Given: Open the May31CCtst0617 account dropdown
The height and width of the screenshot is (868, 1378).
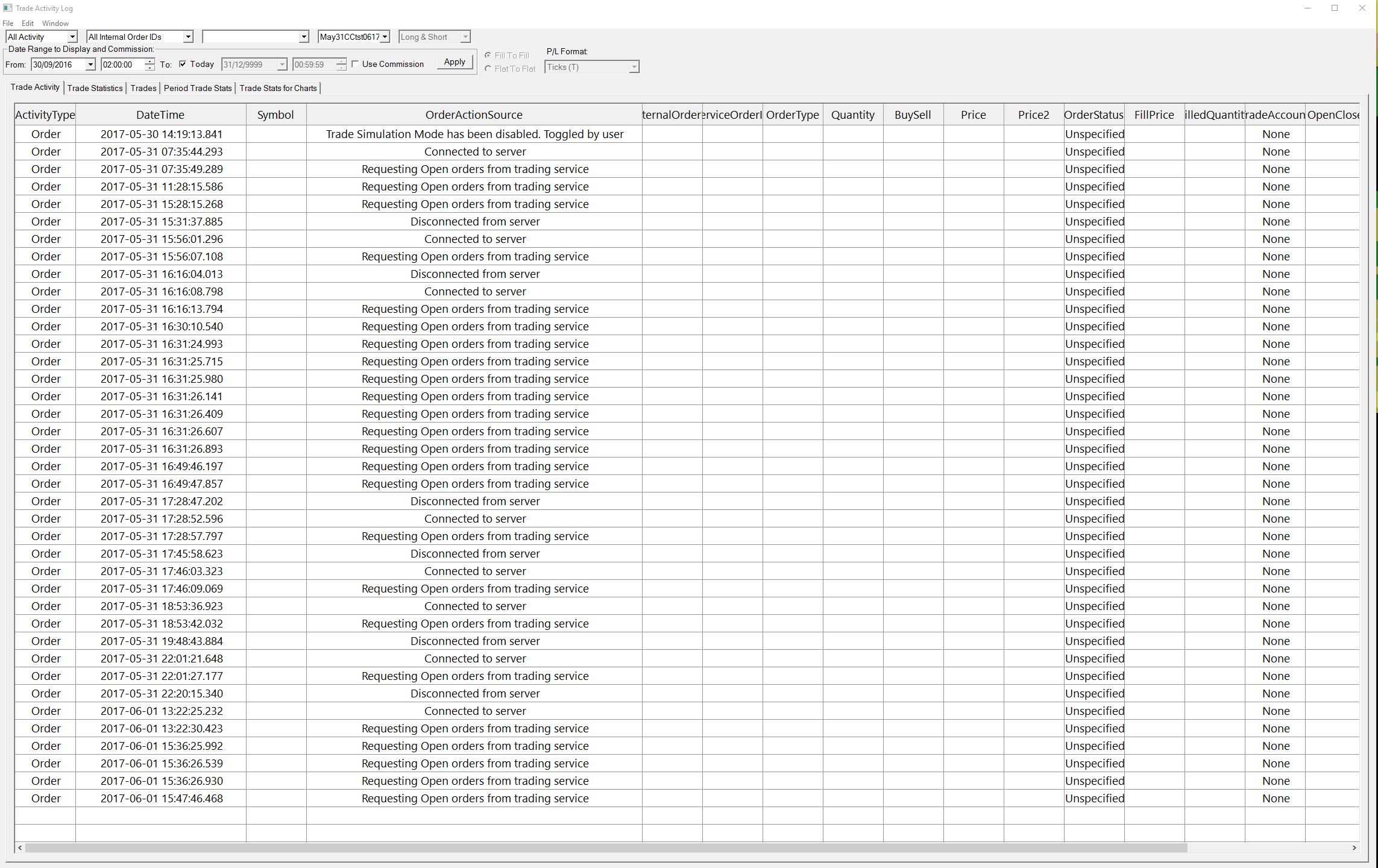Looking at the screenshot, I should point(385,37).
